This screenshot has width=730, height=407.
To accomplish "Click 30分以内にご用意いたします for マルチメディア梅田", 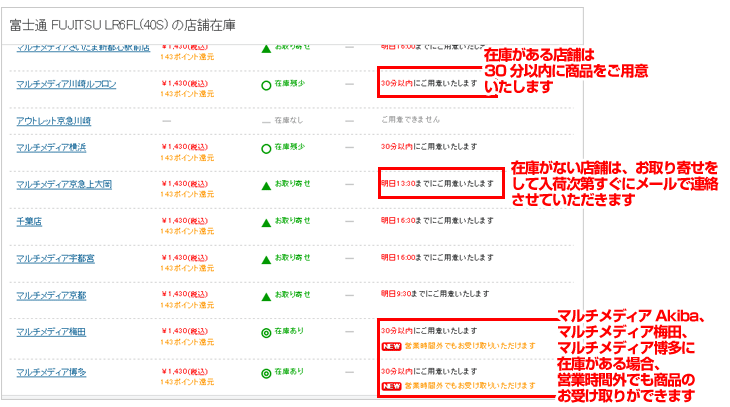I will [x=429, y=331].
